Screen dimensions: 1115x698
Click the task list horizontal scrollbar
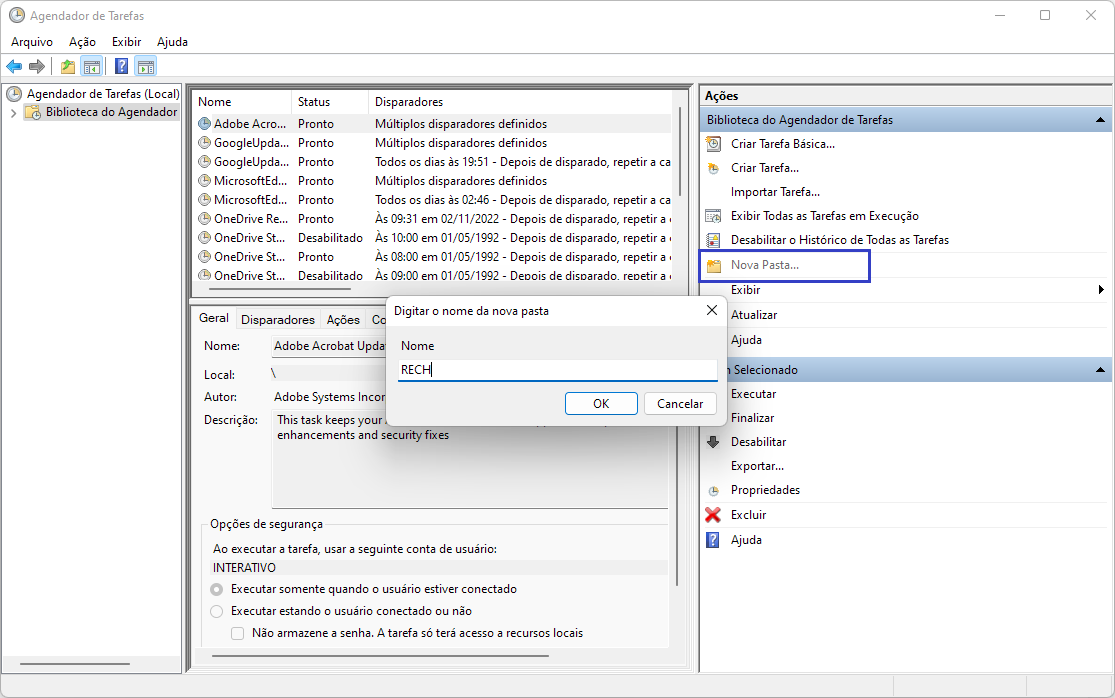[281, 289]
